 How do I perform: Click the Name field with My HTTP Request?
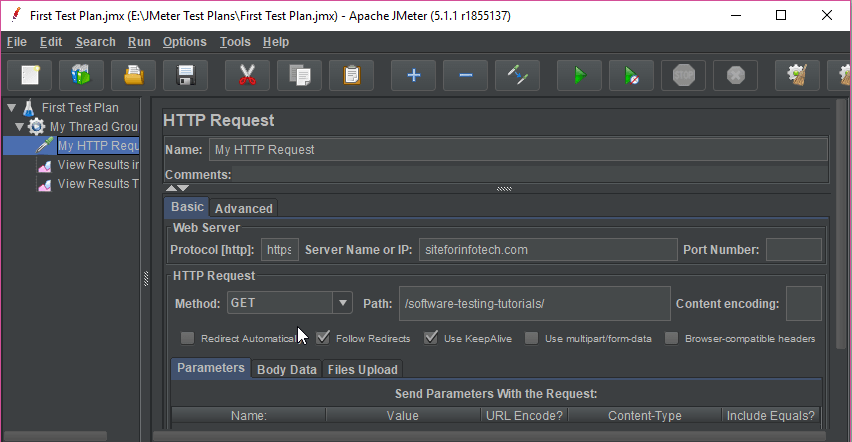pos(518,150)
